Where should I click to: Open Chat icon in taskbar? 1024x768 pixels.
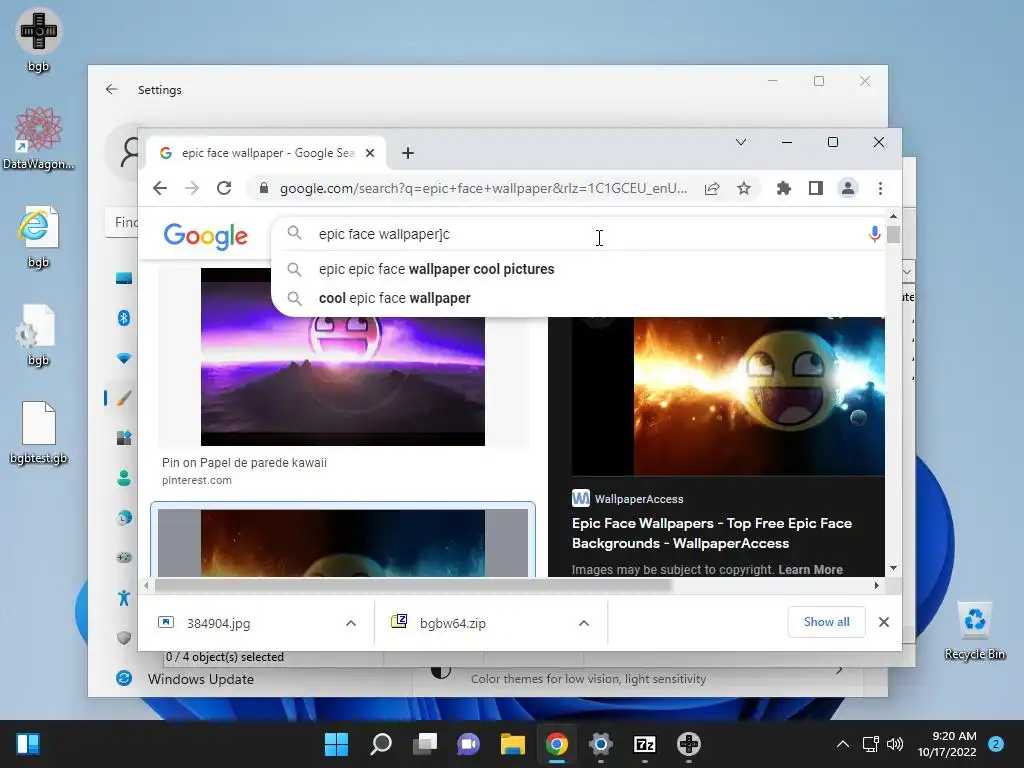(x=469, y=744)
